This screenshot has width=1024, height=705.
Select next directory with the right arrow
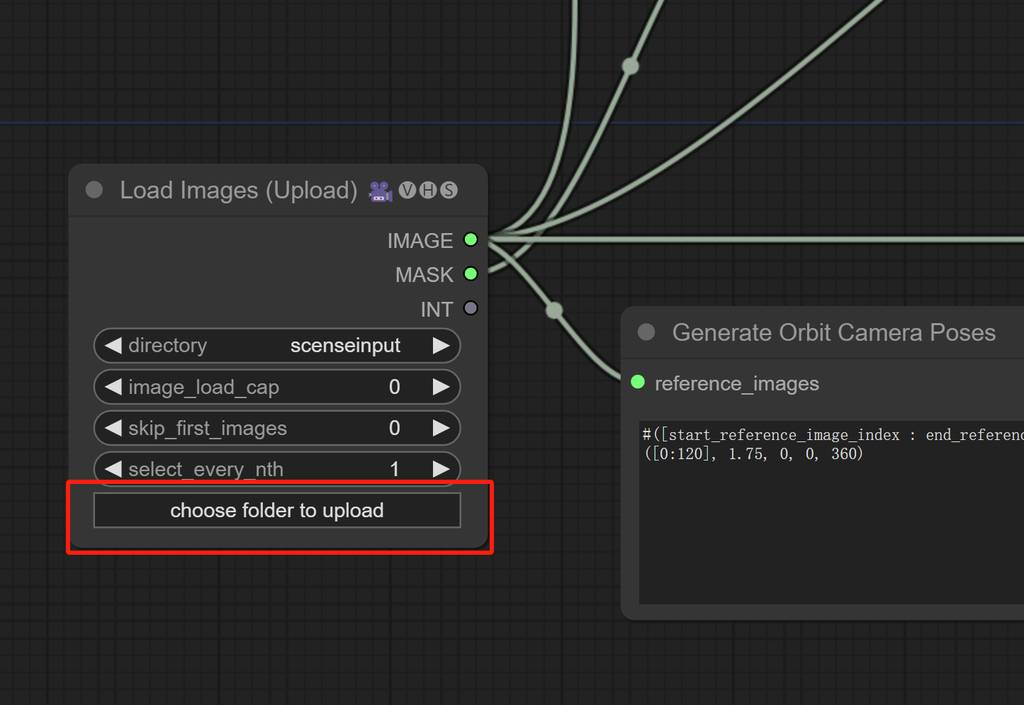point(440,346)
